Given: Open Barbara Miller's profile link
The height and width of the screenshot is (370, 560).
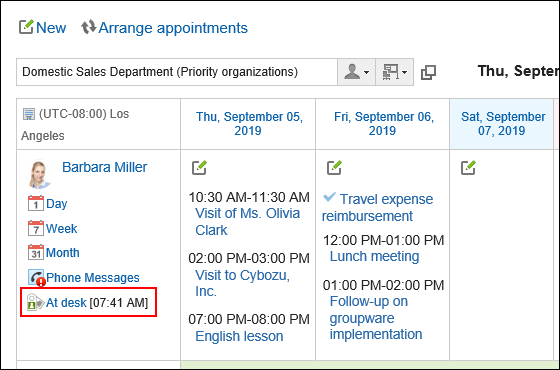Looking at the screenshot, I should tap(104, 167).
